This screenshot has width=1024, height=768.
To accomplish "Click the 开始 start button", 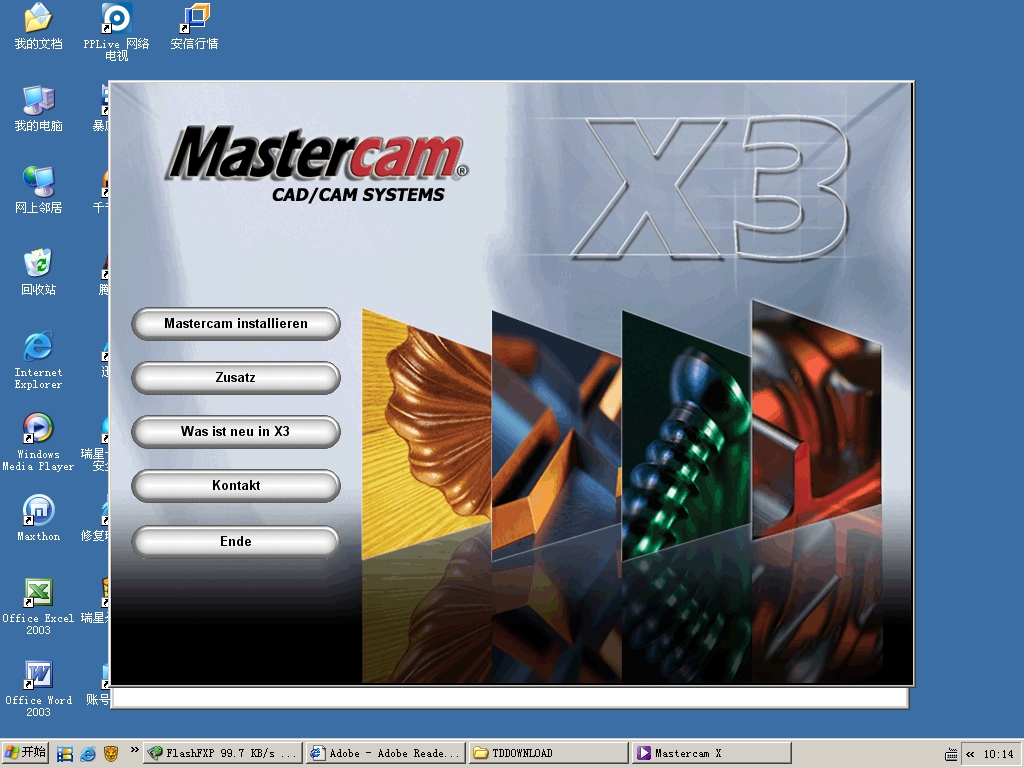I will pyautogui.click(x=25, y=753).
